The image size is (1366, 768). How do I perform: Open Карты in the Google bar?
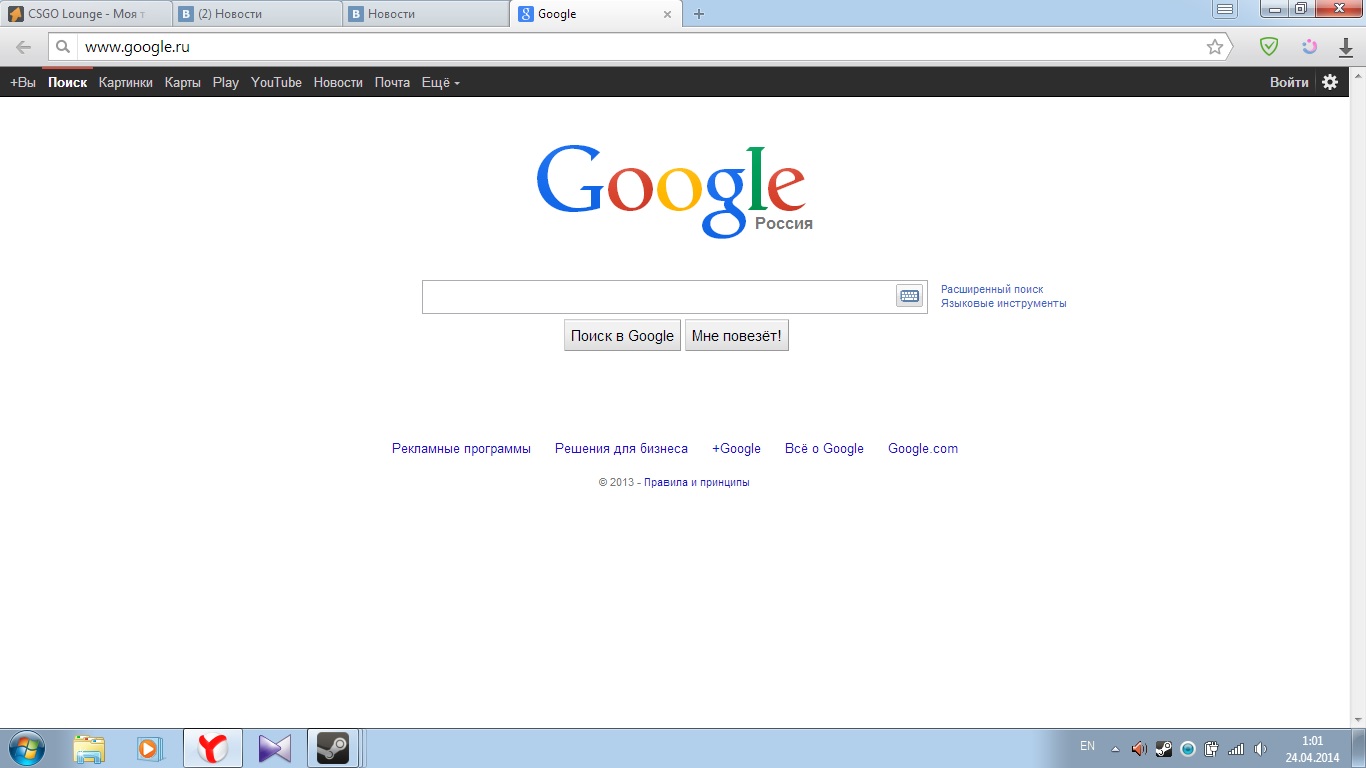point(183,82)
